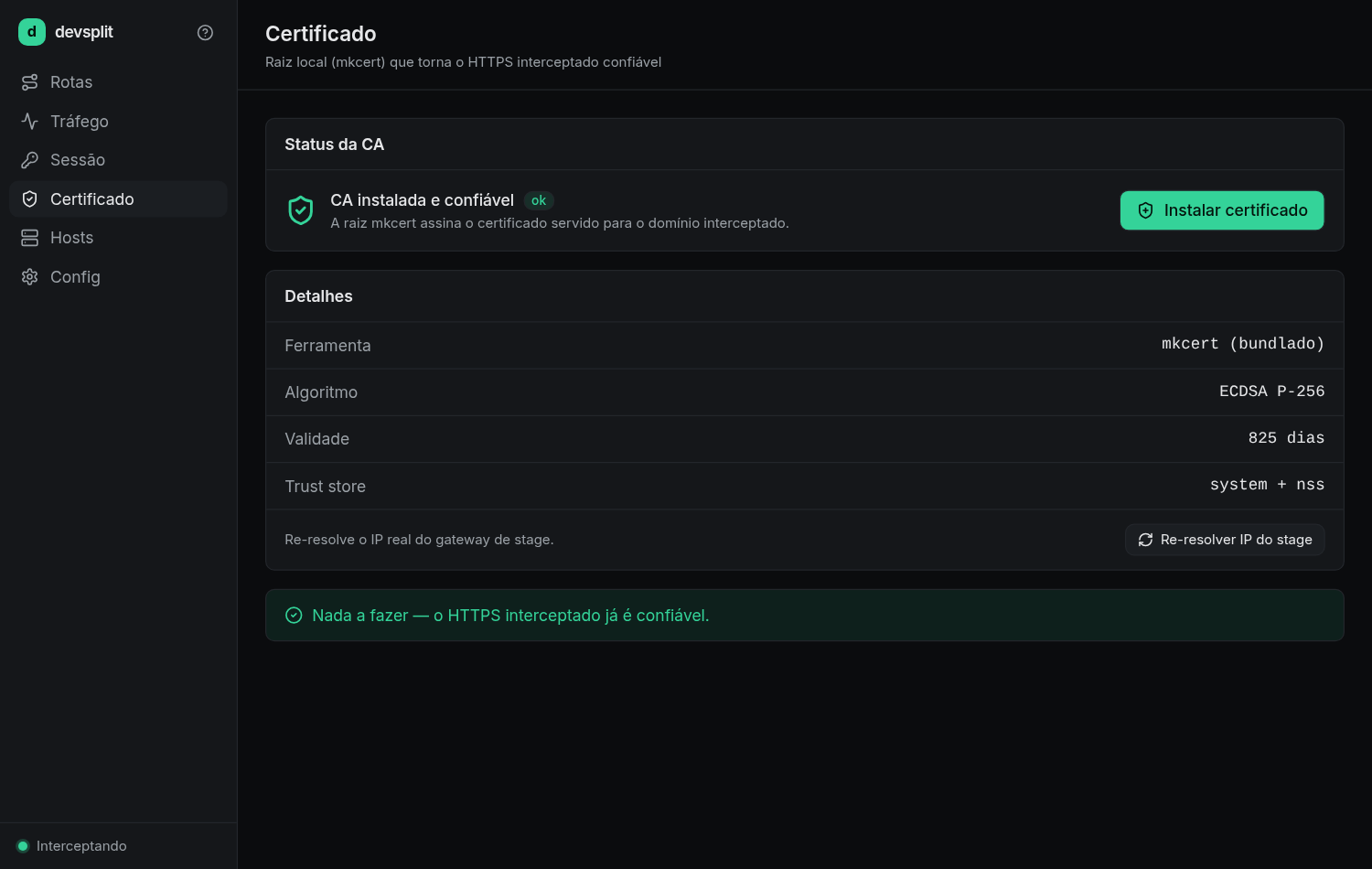This screenshot has height=869, width=1372.
Task: Click the description A raiz mkcert assina
Action: point(560,223)
